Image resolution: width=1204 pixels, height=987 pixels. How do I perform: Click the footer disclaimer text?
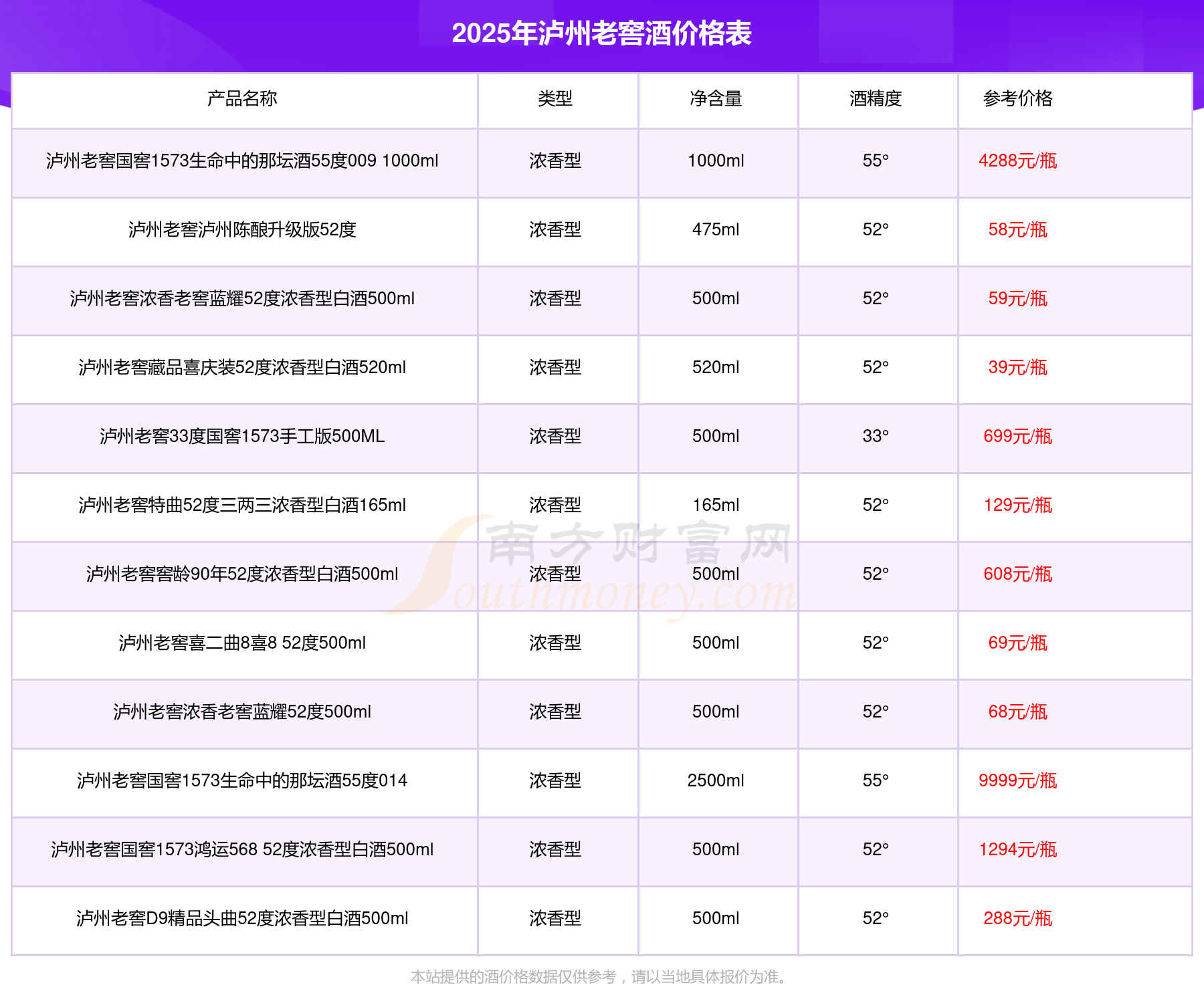pos(600,977)
